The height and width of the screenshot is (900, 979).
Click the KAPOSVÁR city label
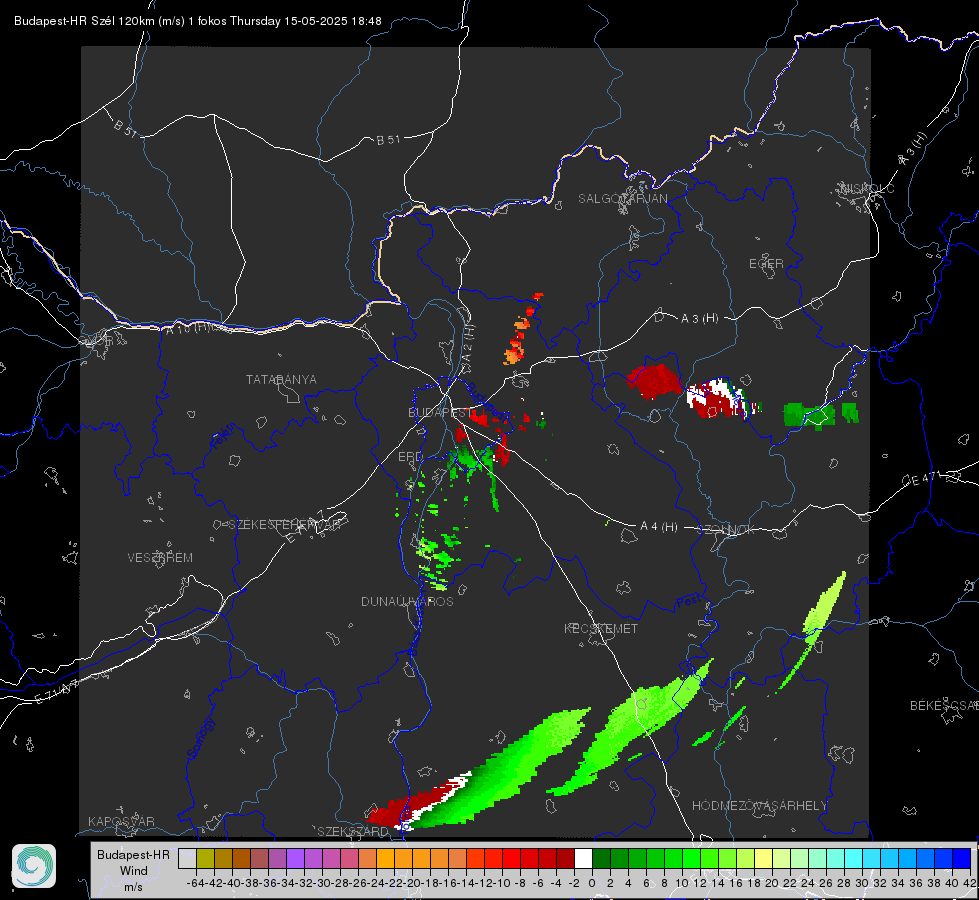tap(121, 821)
